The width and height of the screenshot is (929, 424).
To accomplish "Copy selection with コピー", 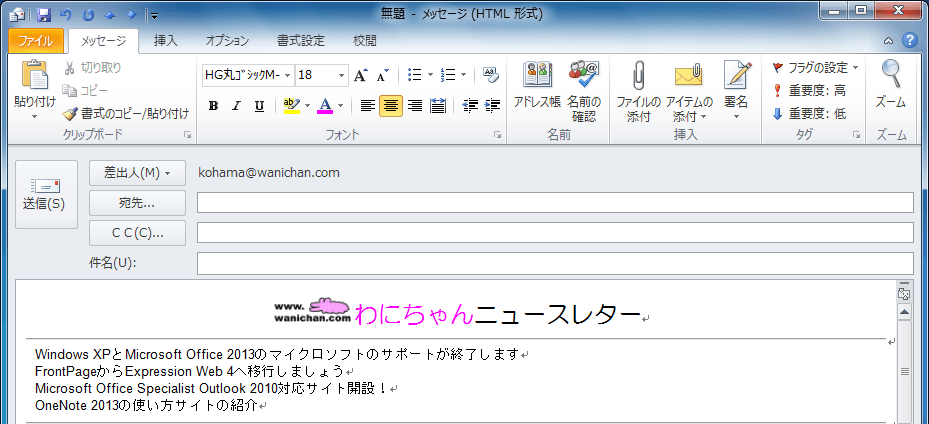I will pyautogui.click(x=85, y=91).
